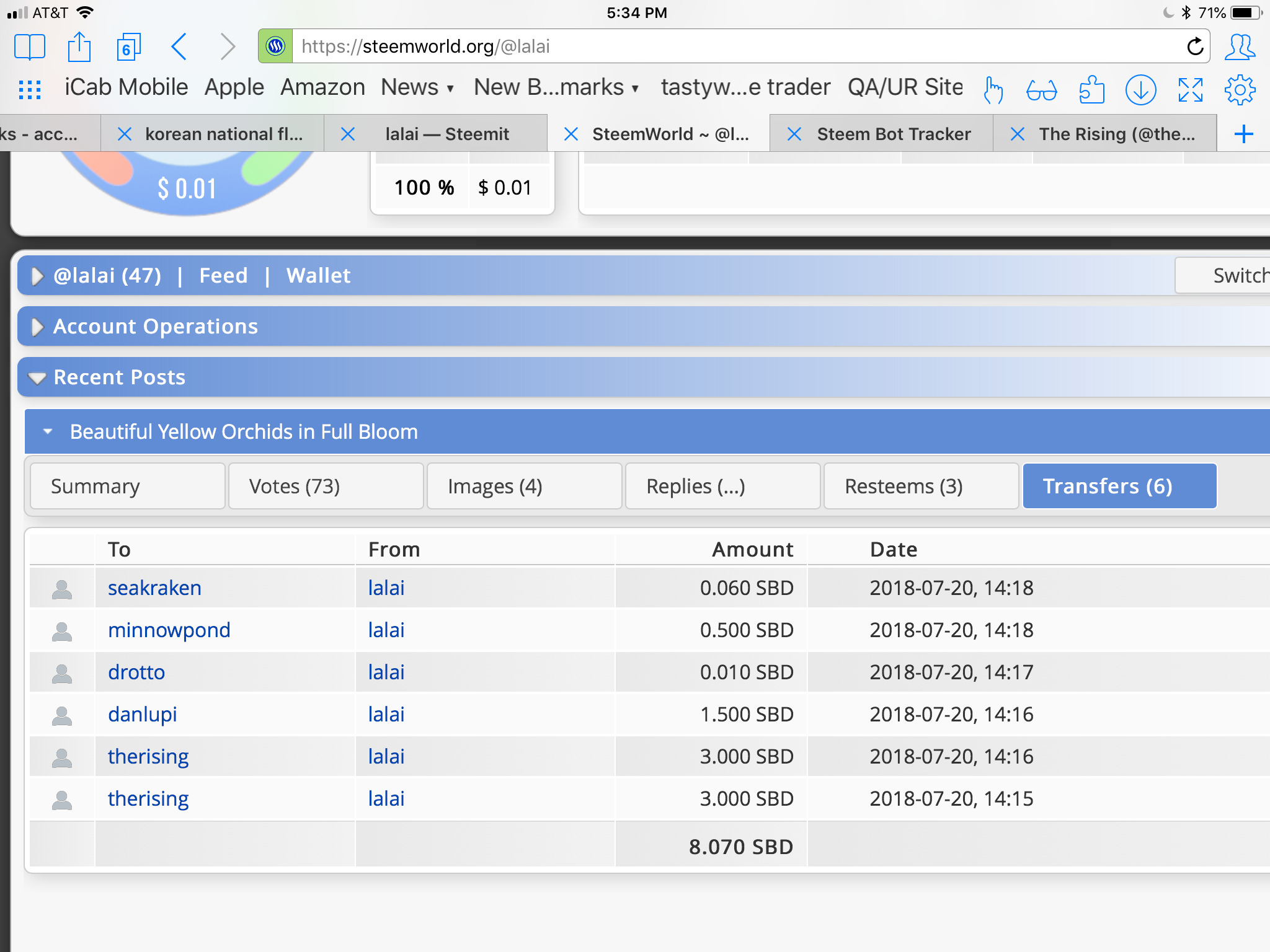Go back with the left arrow
1270x952 pixels.
pos(179,47)
